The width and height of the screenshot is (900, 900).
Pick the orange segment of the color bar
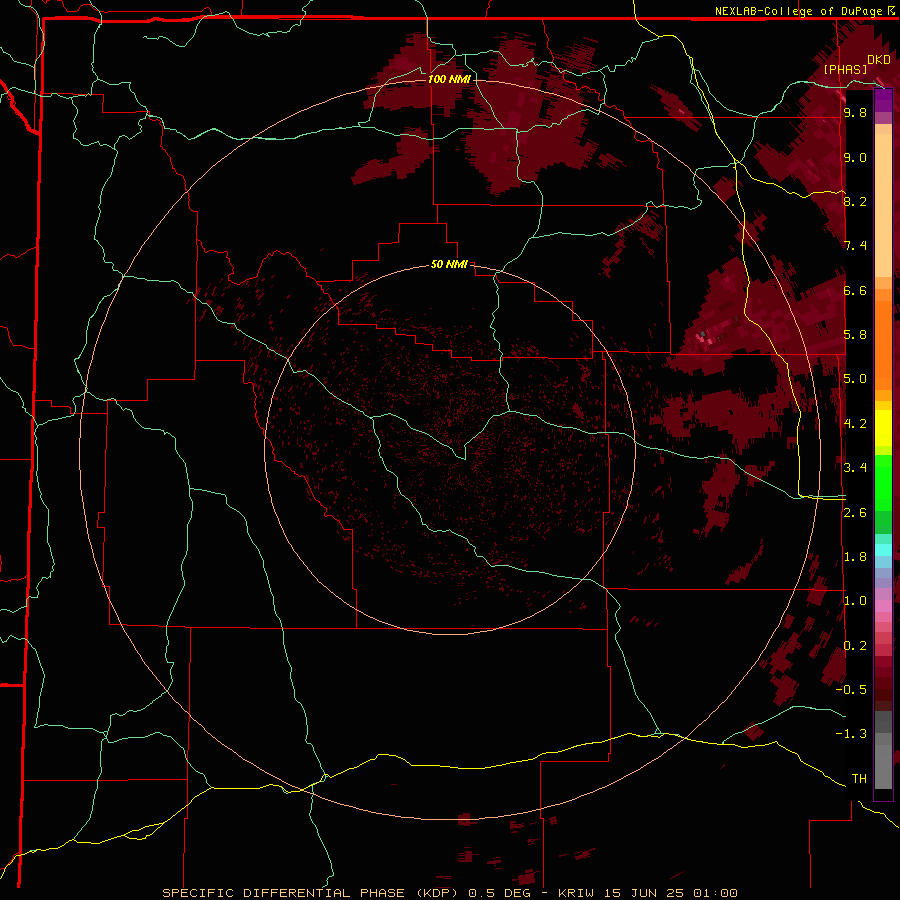pos(883,344)
